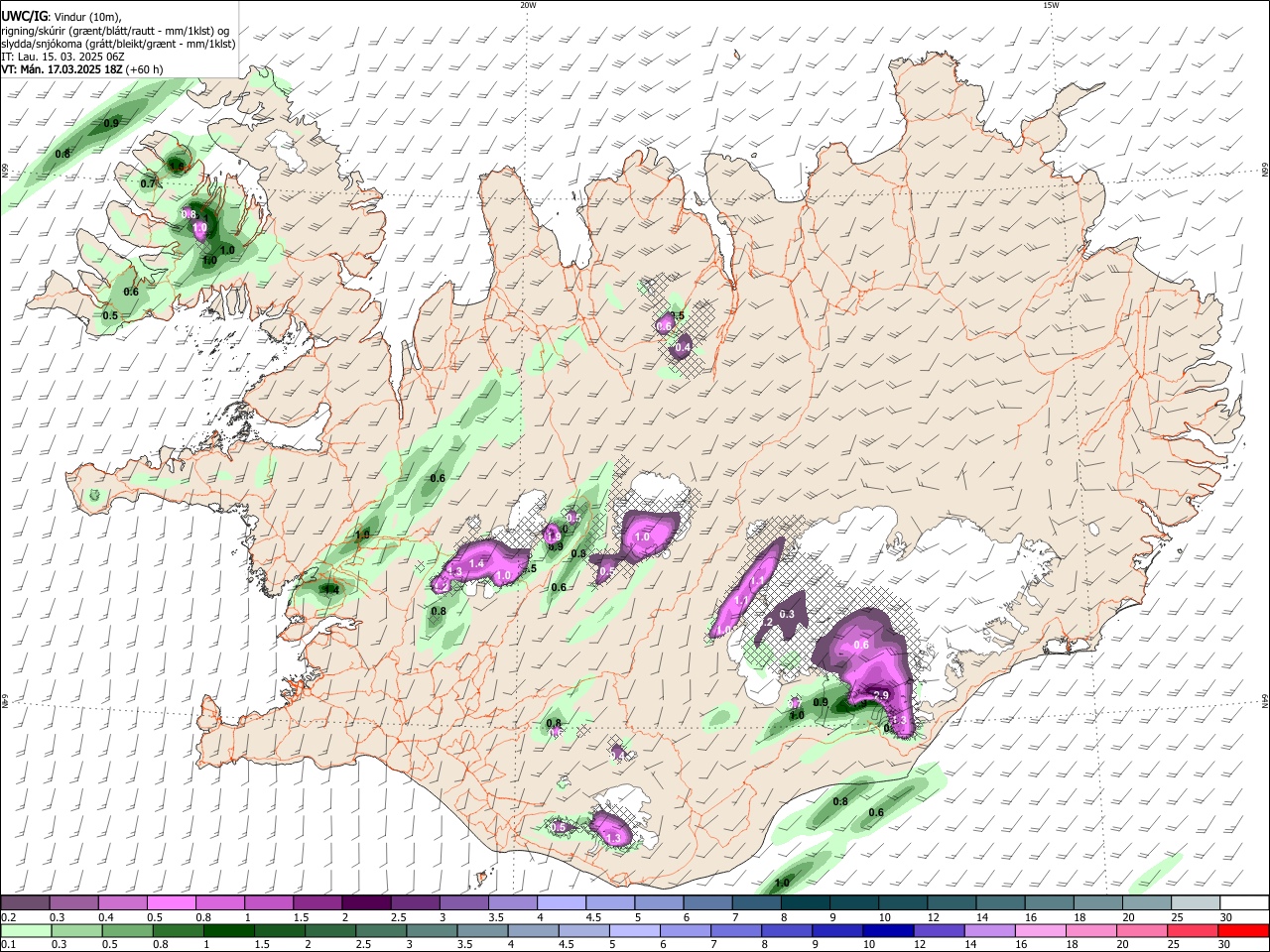Click the darkest purple 2–2.5 snow swatch

pyautogui.click(x=366, y=902)
